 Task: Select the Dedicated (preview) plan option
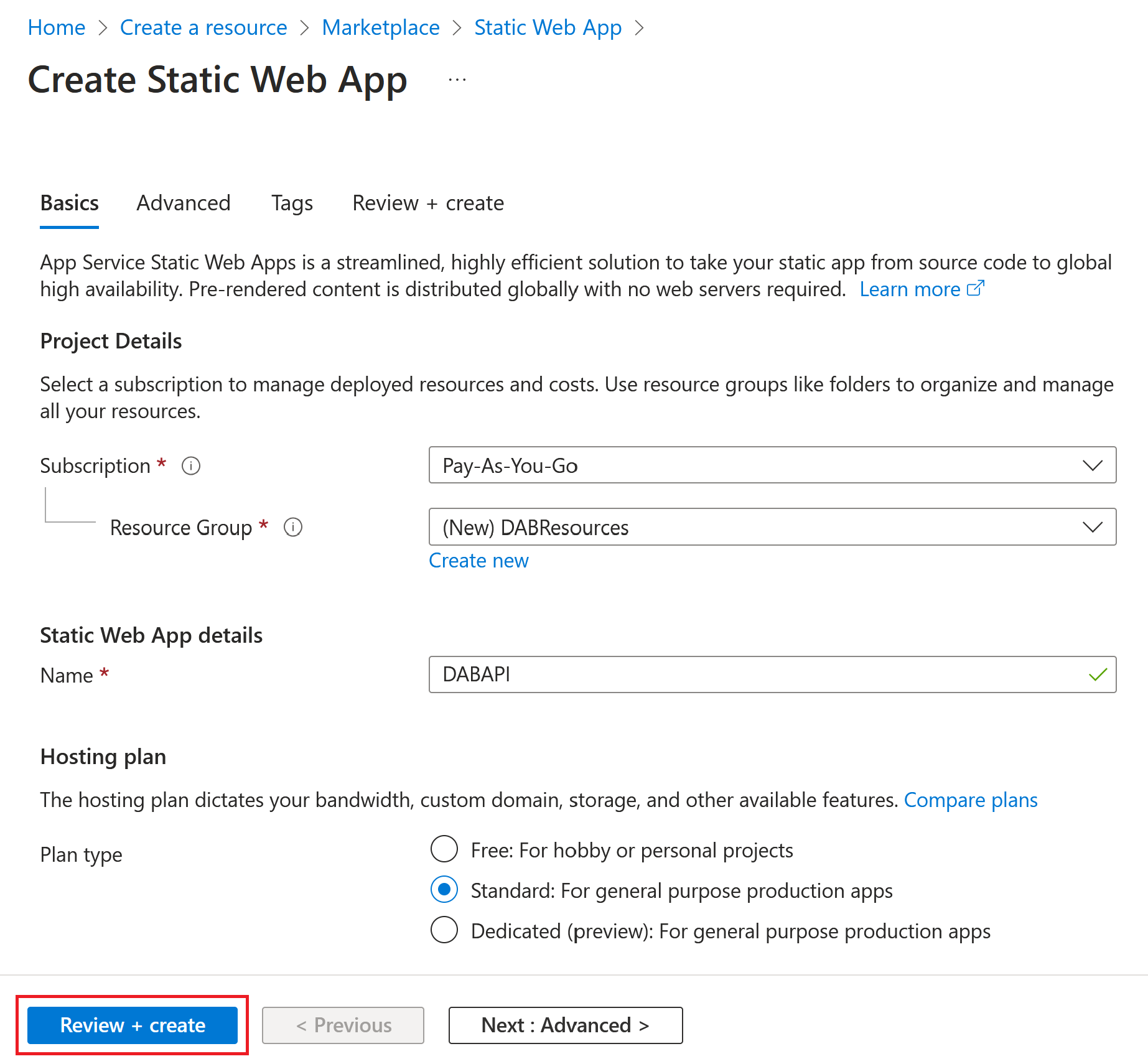(x=444, y=930)
